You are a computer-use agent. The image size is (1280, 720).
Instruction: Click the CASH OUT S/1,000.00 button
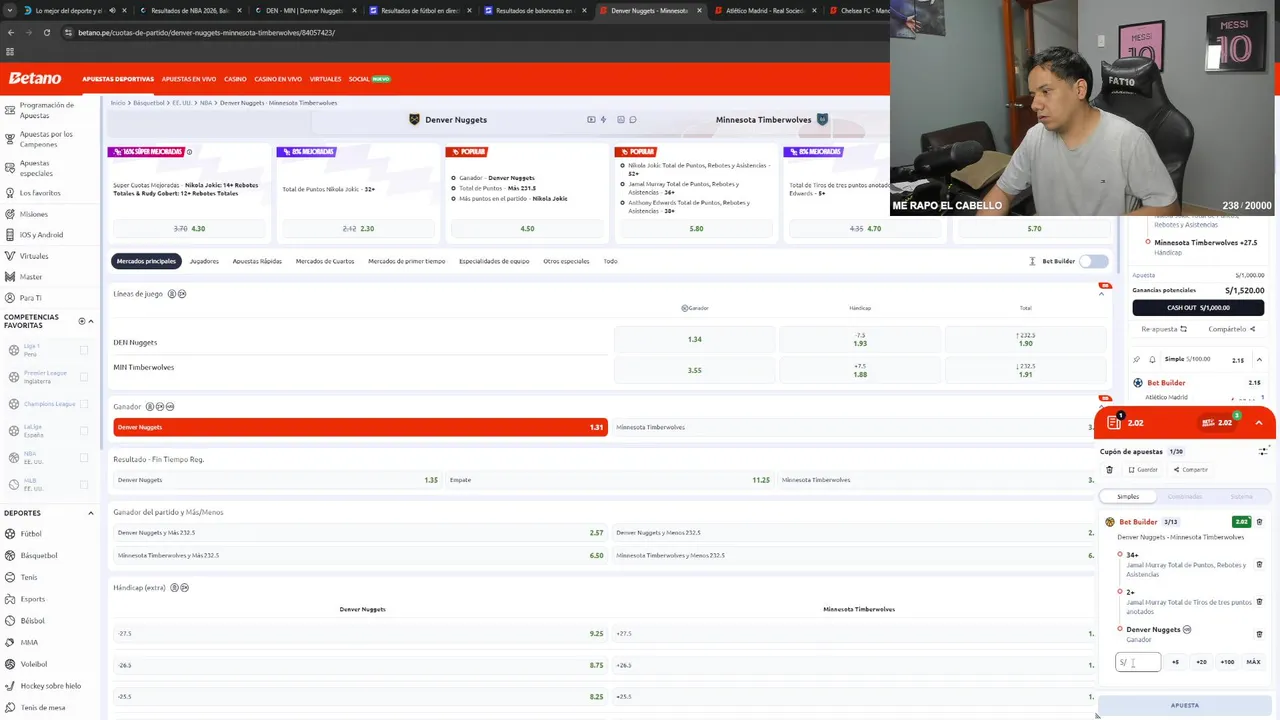click(x=1198, y=308)
